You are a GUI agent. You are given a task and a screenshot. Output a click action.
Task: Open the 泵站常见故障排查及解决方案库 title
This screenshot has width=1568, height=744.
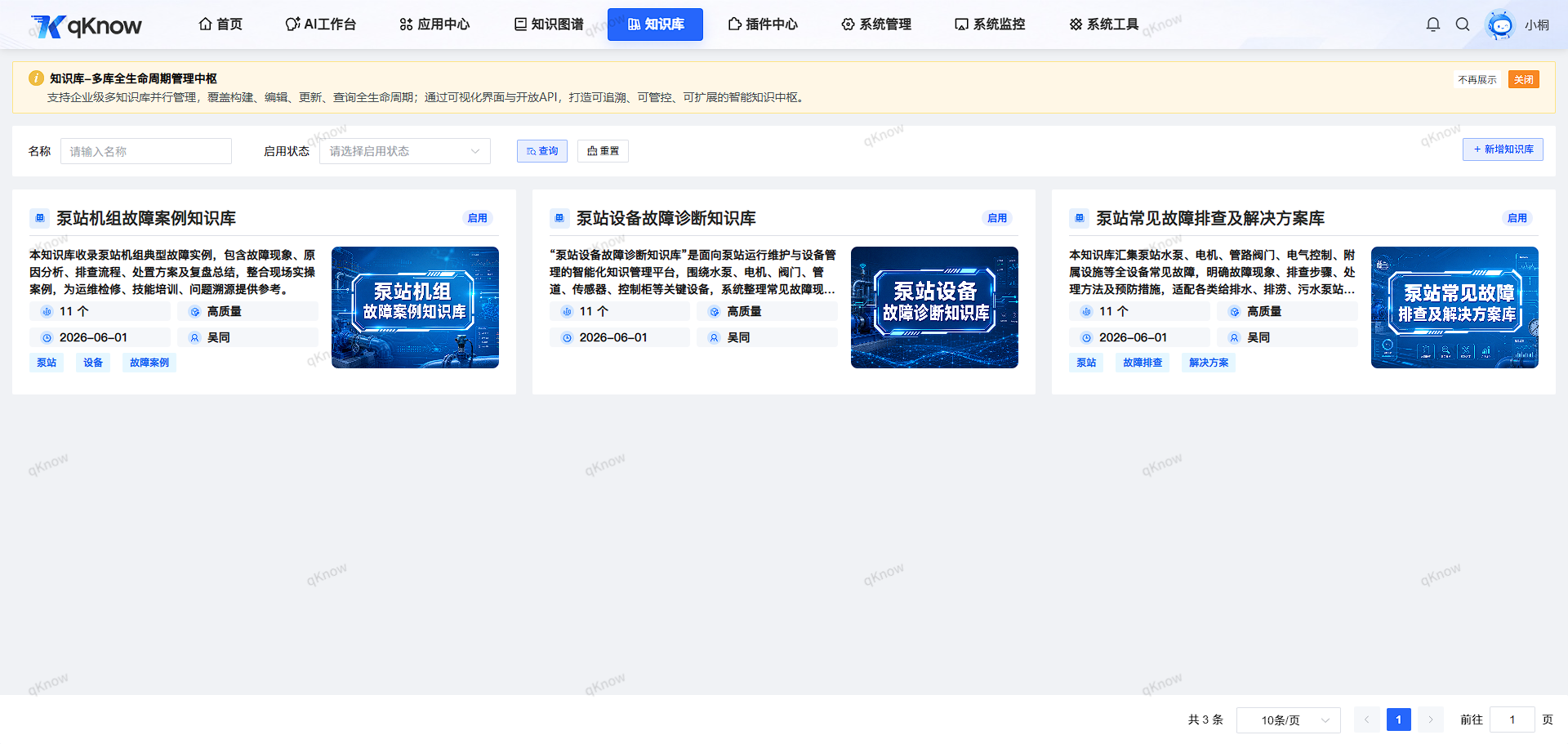(1210, 218)
